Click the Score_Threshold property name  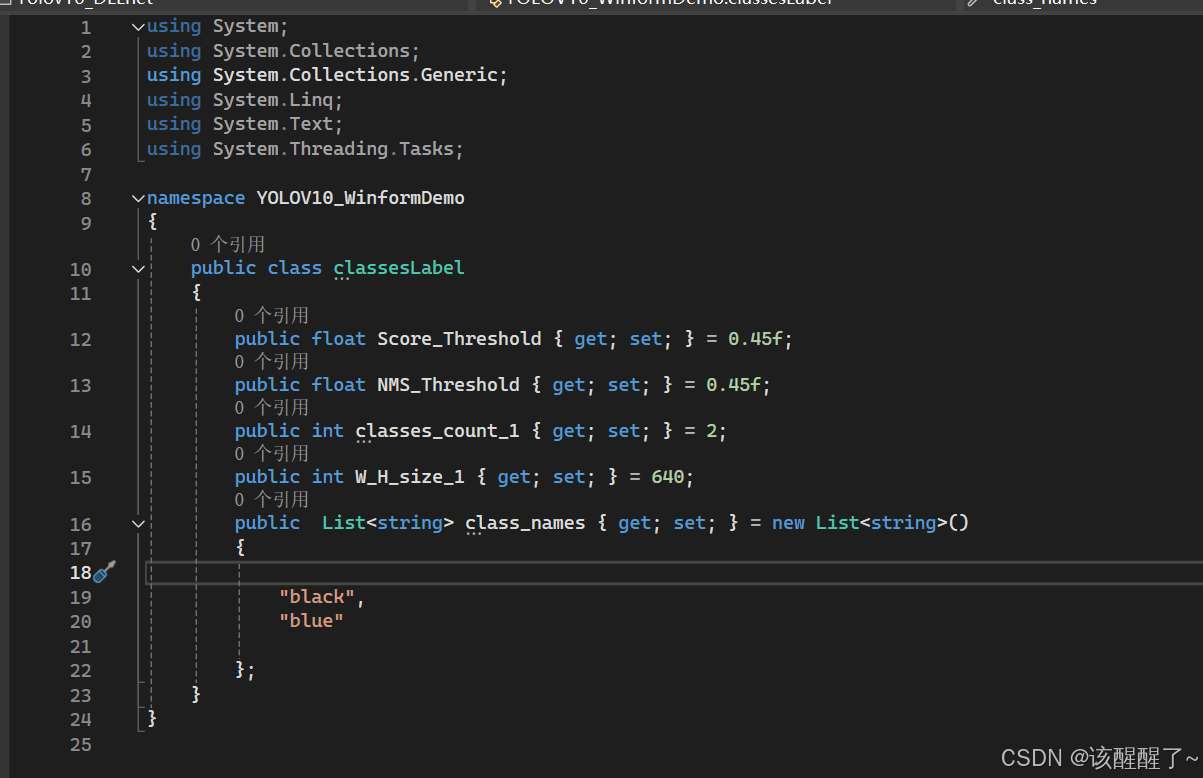(459, 339)
